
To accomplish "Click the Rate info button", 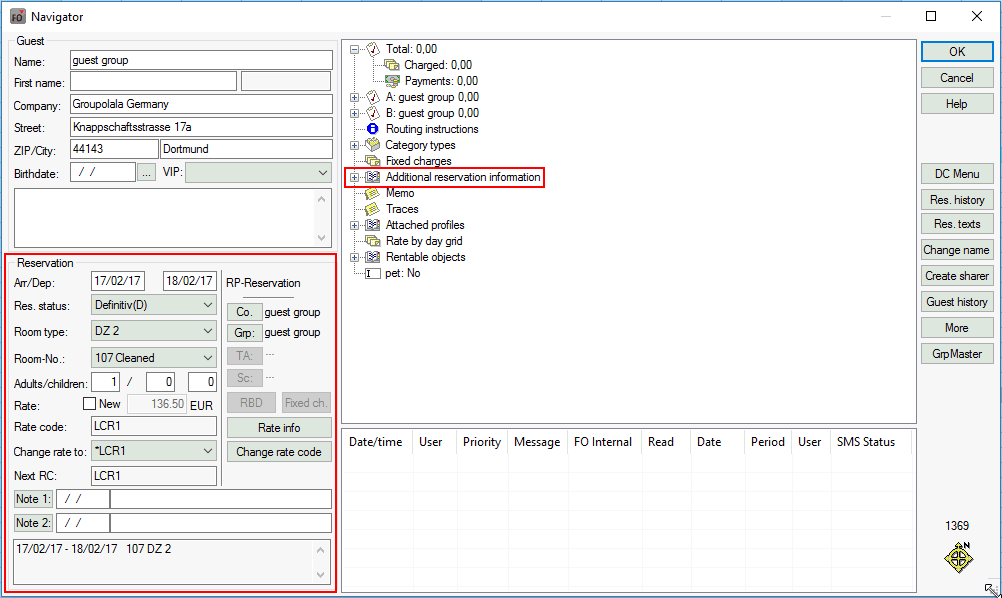I will 279,428.
